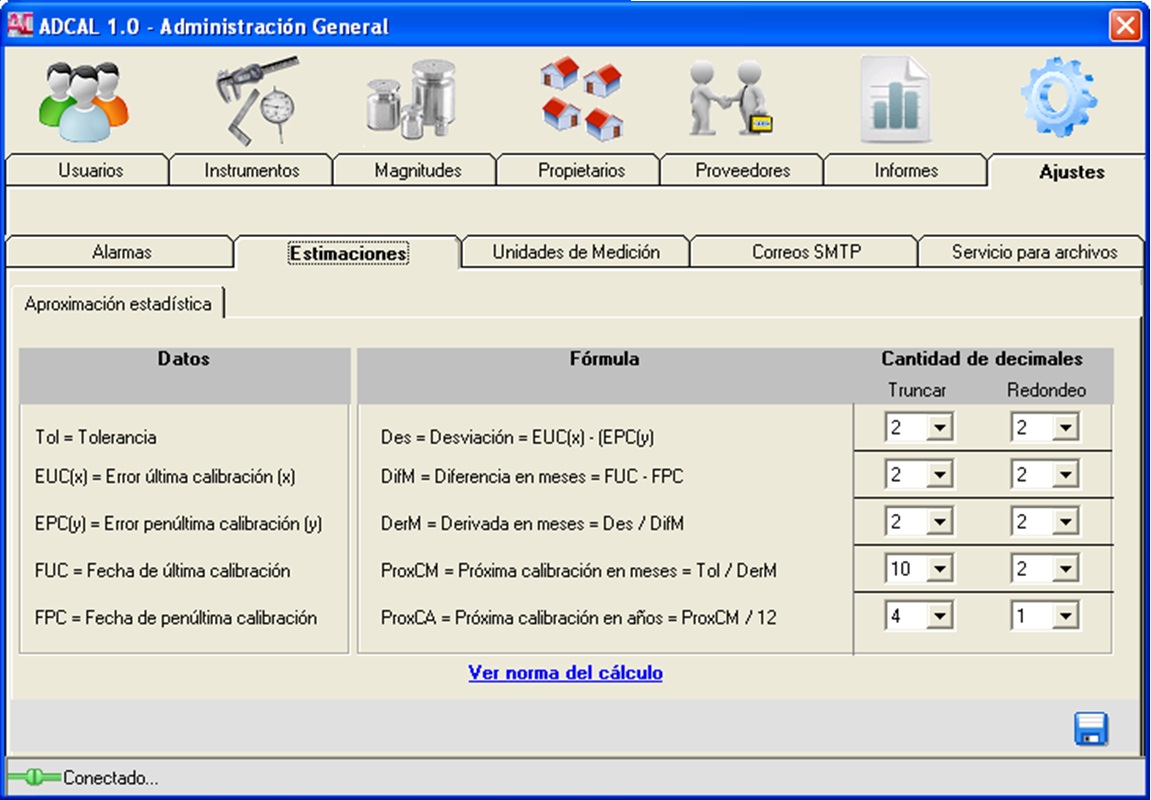The width and height of the screenshot is (1151, 800).
Task: Open Truncar dropdown for DerM formula
Action: [x=938, y=523]
